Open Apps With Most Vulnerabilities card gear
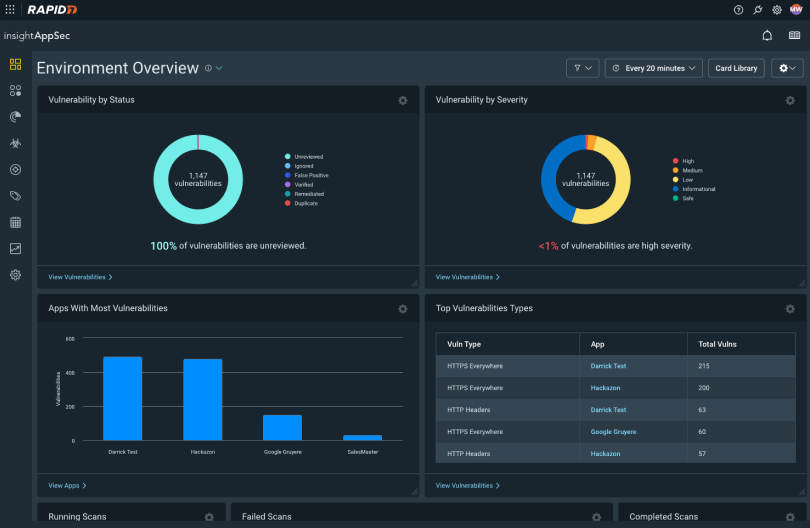The image size is (810, 528). click(x=402, y=309)
